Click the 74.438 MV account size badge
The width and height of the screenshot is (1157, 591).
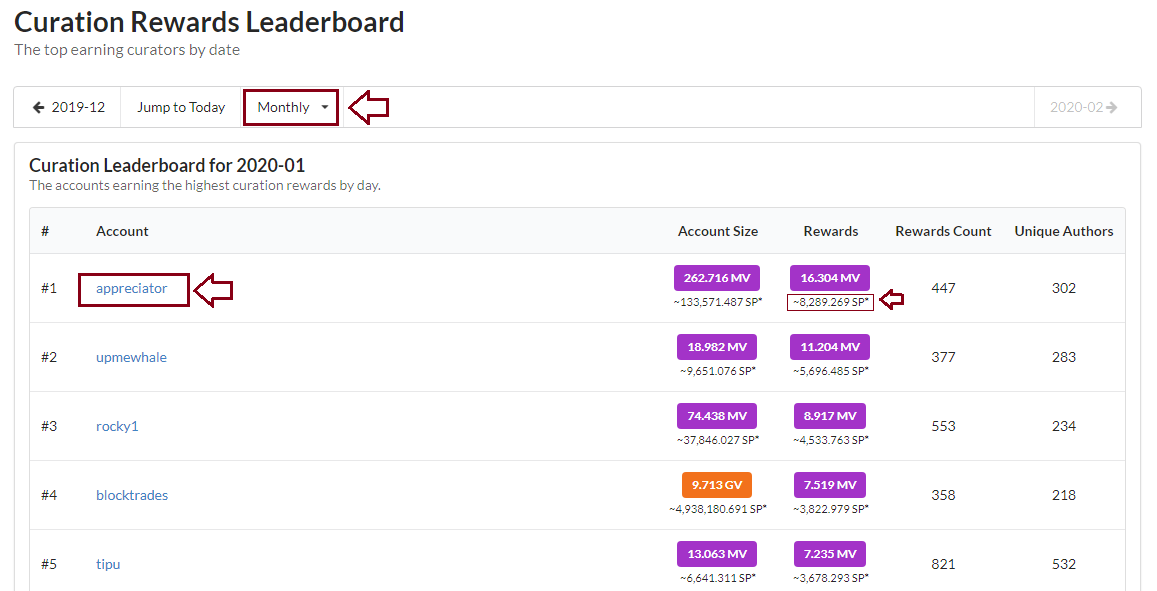tap(717, 416)
